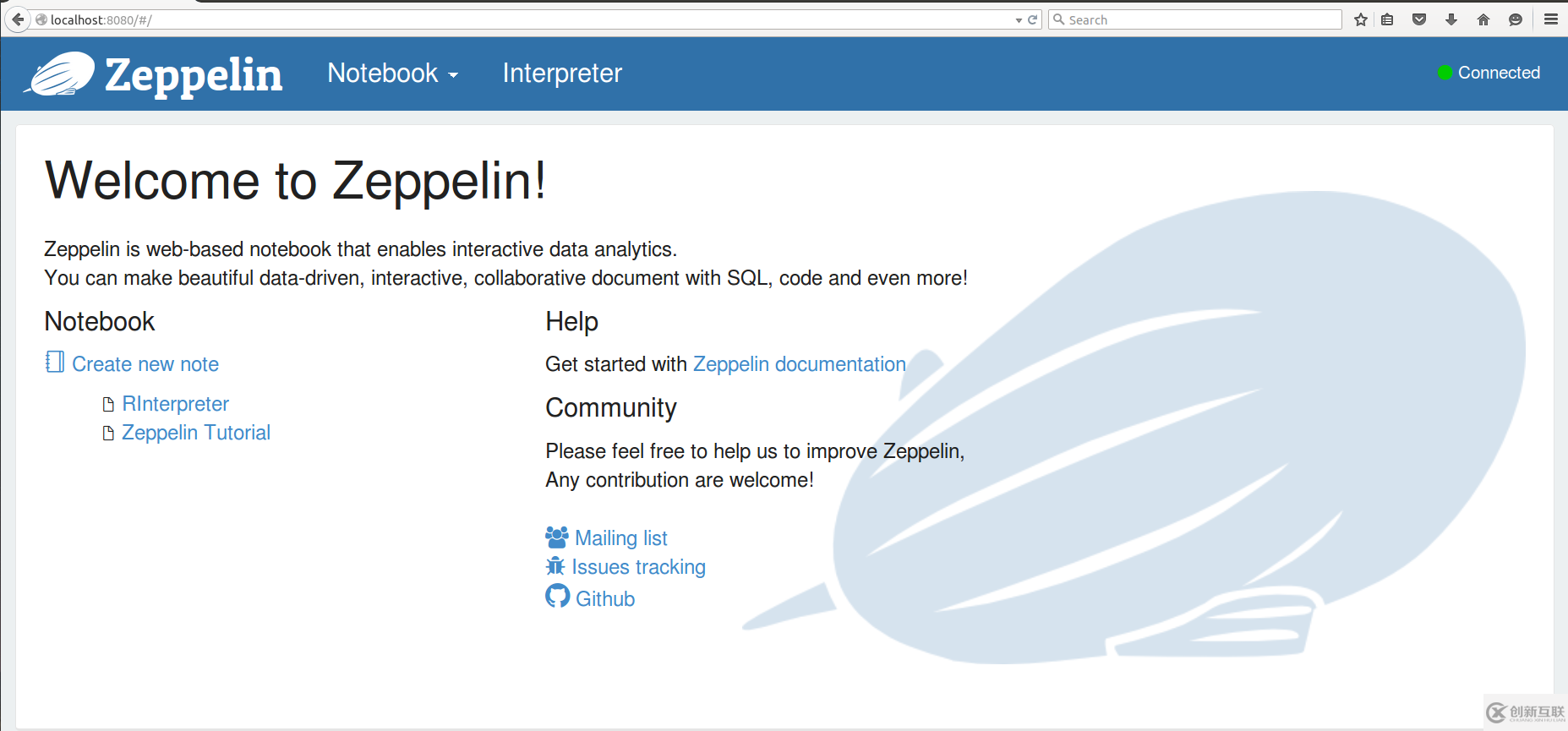
Task: Open the Zeppelin documentation link
Action: point(800,364)
